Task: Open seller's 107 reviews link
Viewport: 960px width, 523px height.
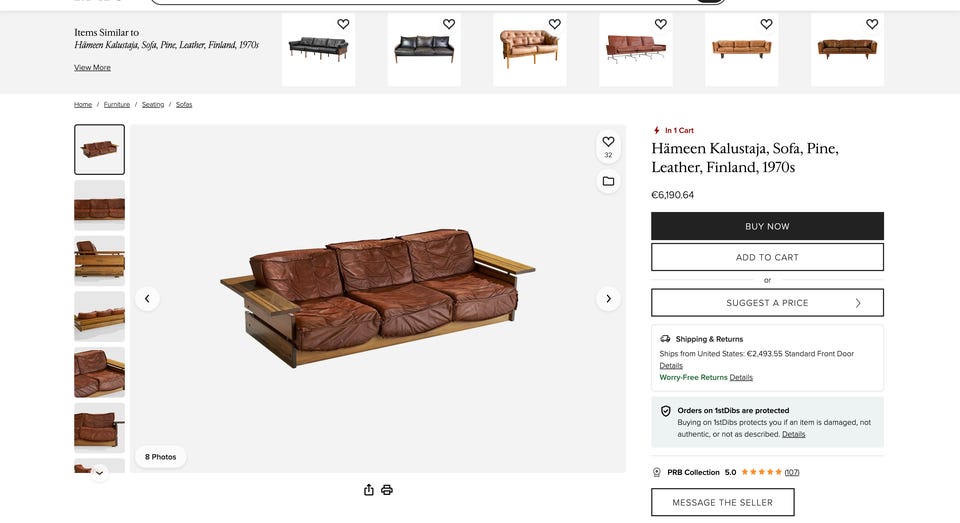Action: [792, 472]
